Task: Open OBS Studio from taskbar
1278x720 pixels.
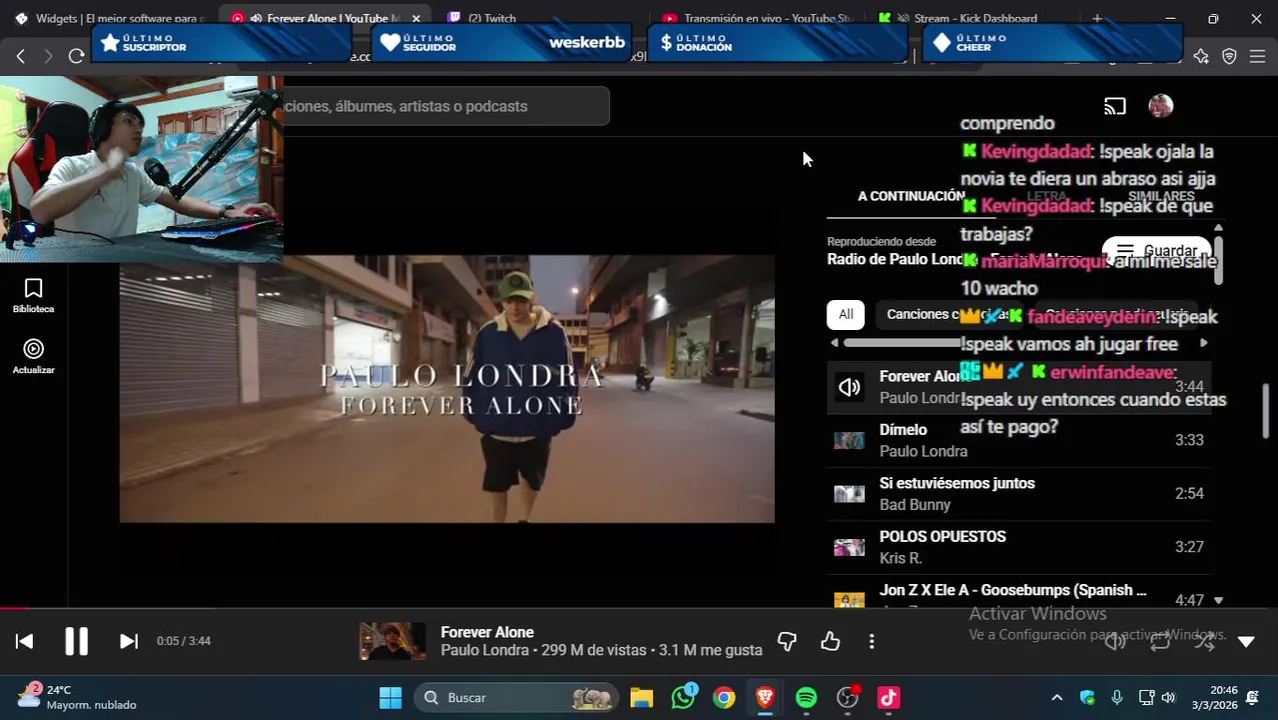Action: pyautogui.click(x=848, y=697)
